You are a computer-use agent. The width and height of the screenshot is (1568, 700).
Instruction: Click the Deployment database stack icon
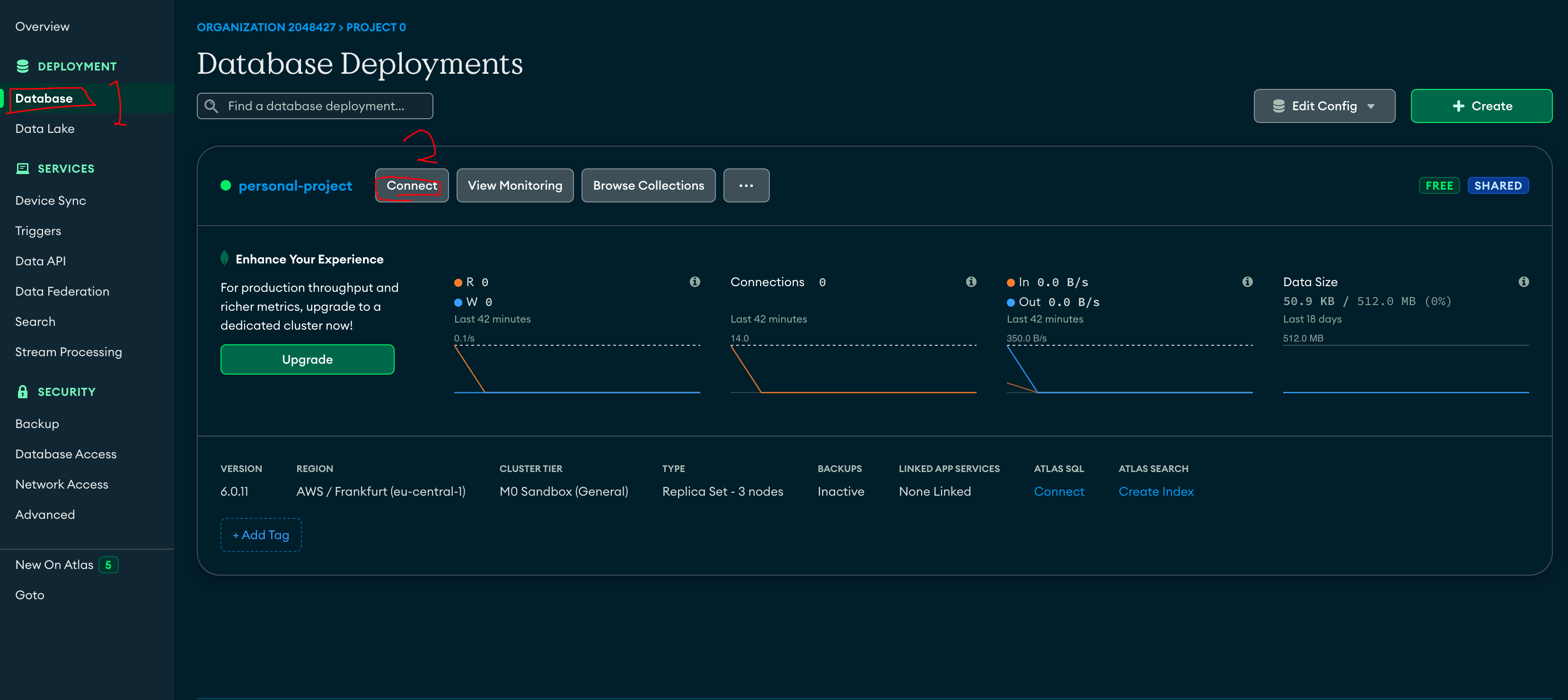coord(23,66)
